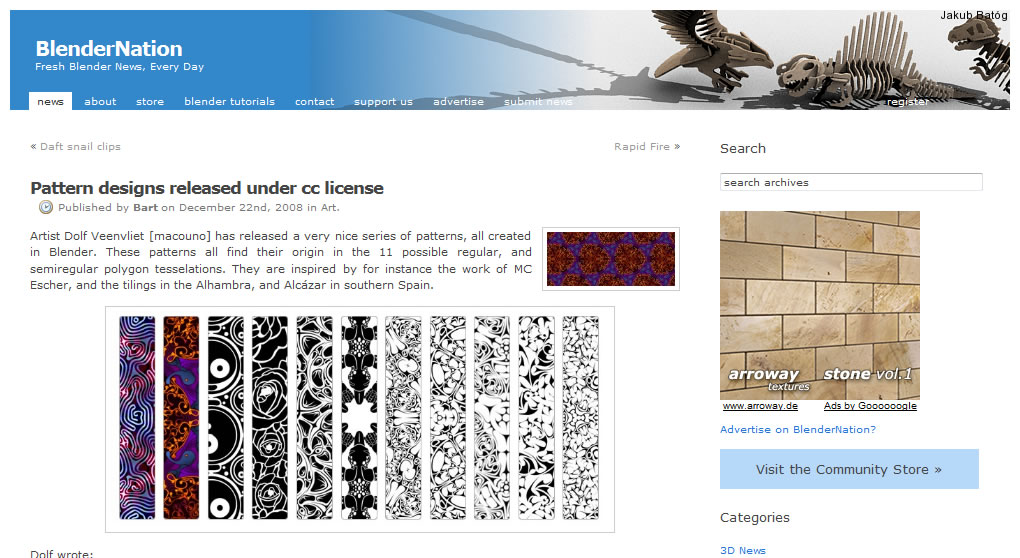Open the kaleidoscope pattern thumbnail

(x=611, y=259)
